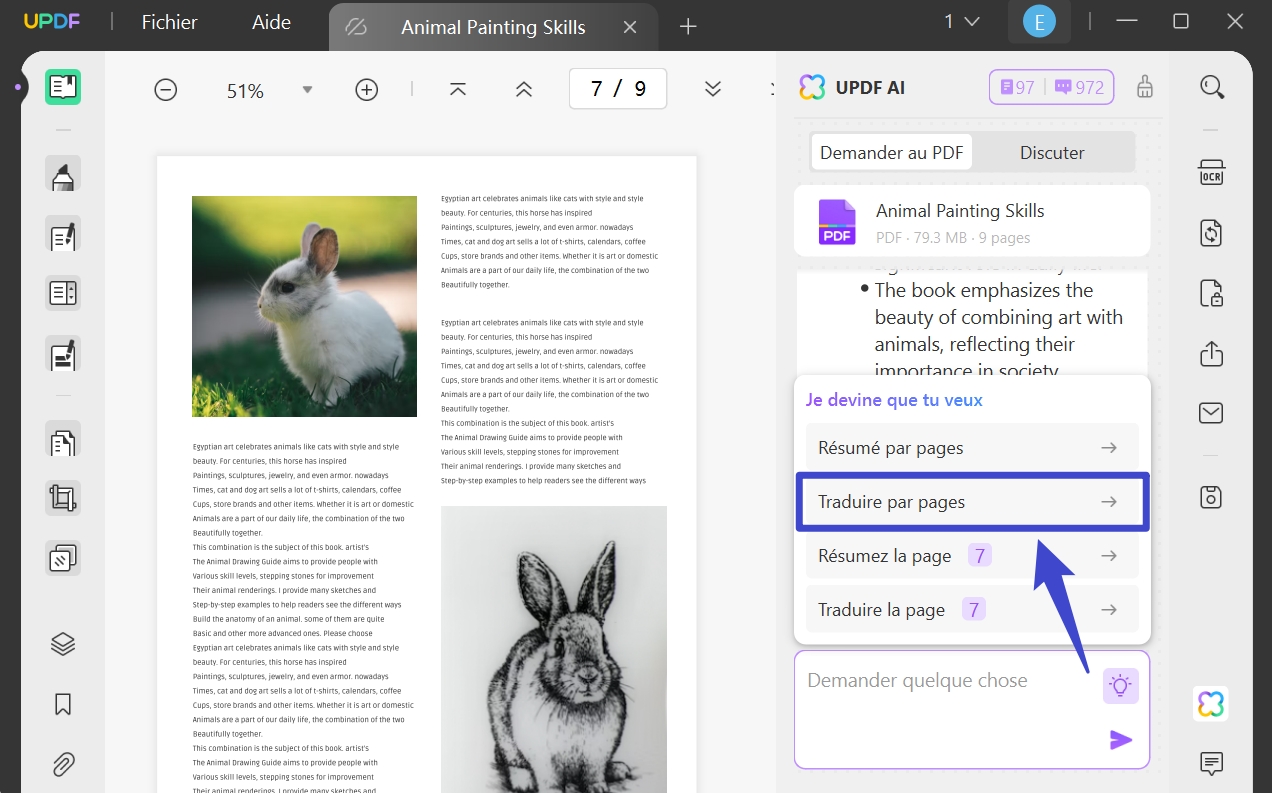Open the attachments paperclip panel
1272x793 pixels.
pos(62,764)
